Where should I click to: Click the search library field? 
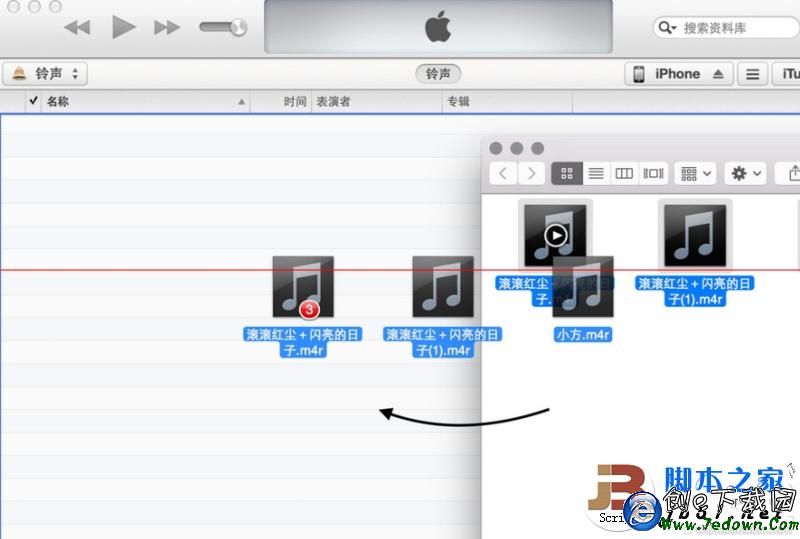pyautogui.click(x=727, y=28)
